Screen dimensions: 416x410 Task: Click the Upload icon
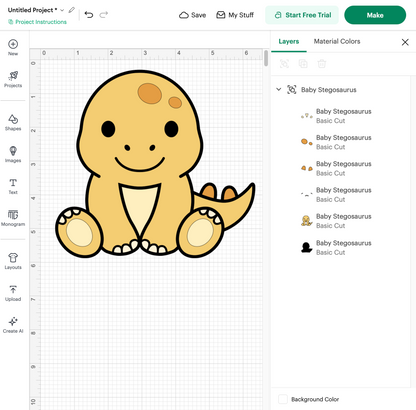(13, 289)
